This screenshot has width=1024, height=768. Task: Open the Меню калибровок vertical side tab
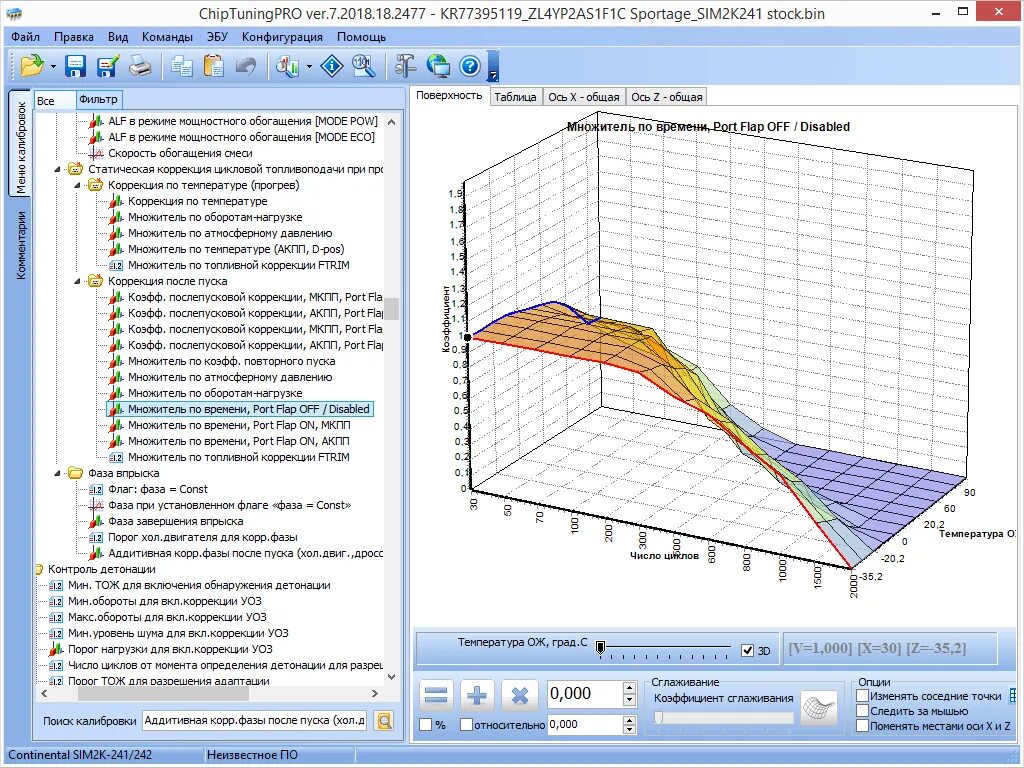[20, 146]
